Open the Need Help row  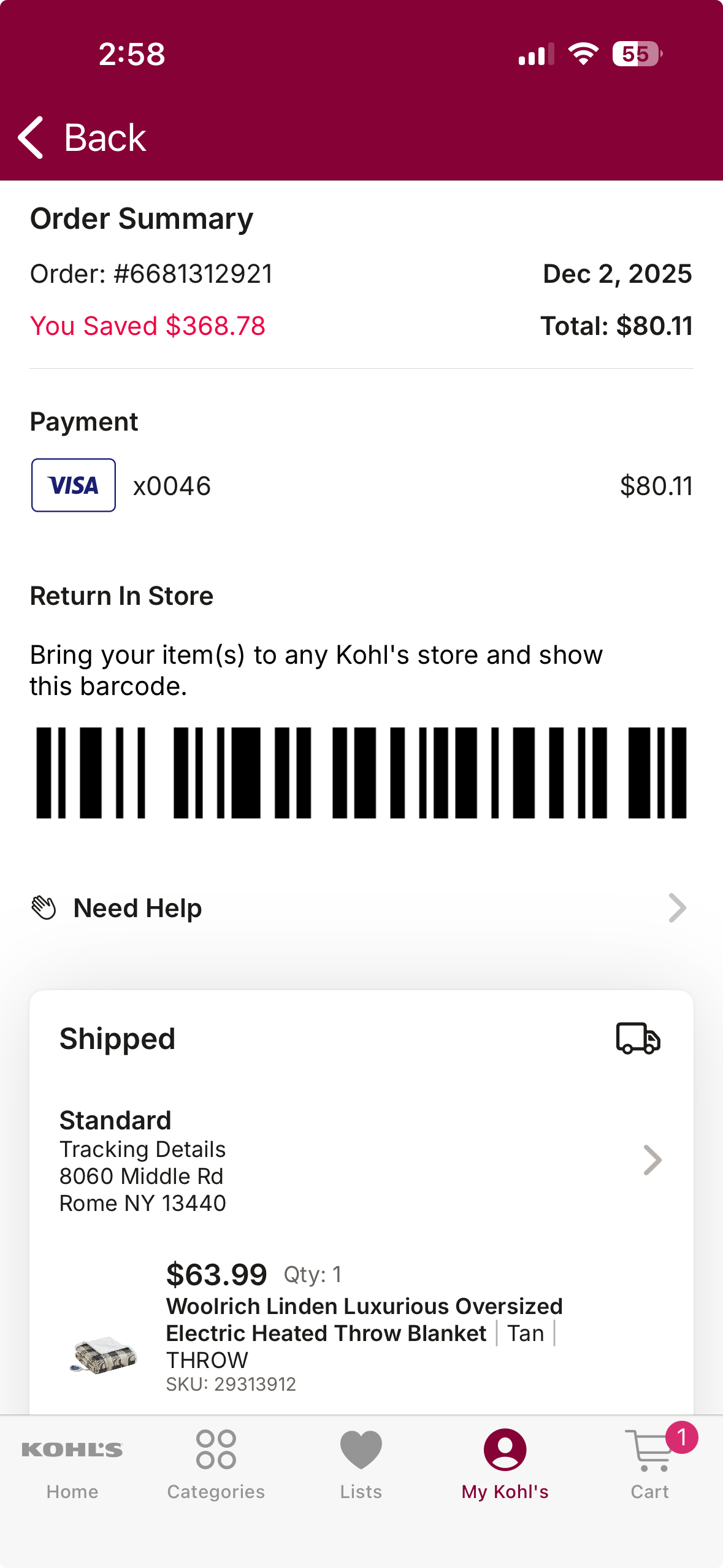[361, 908]
